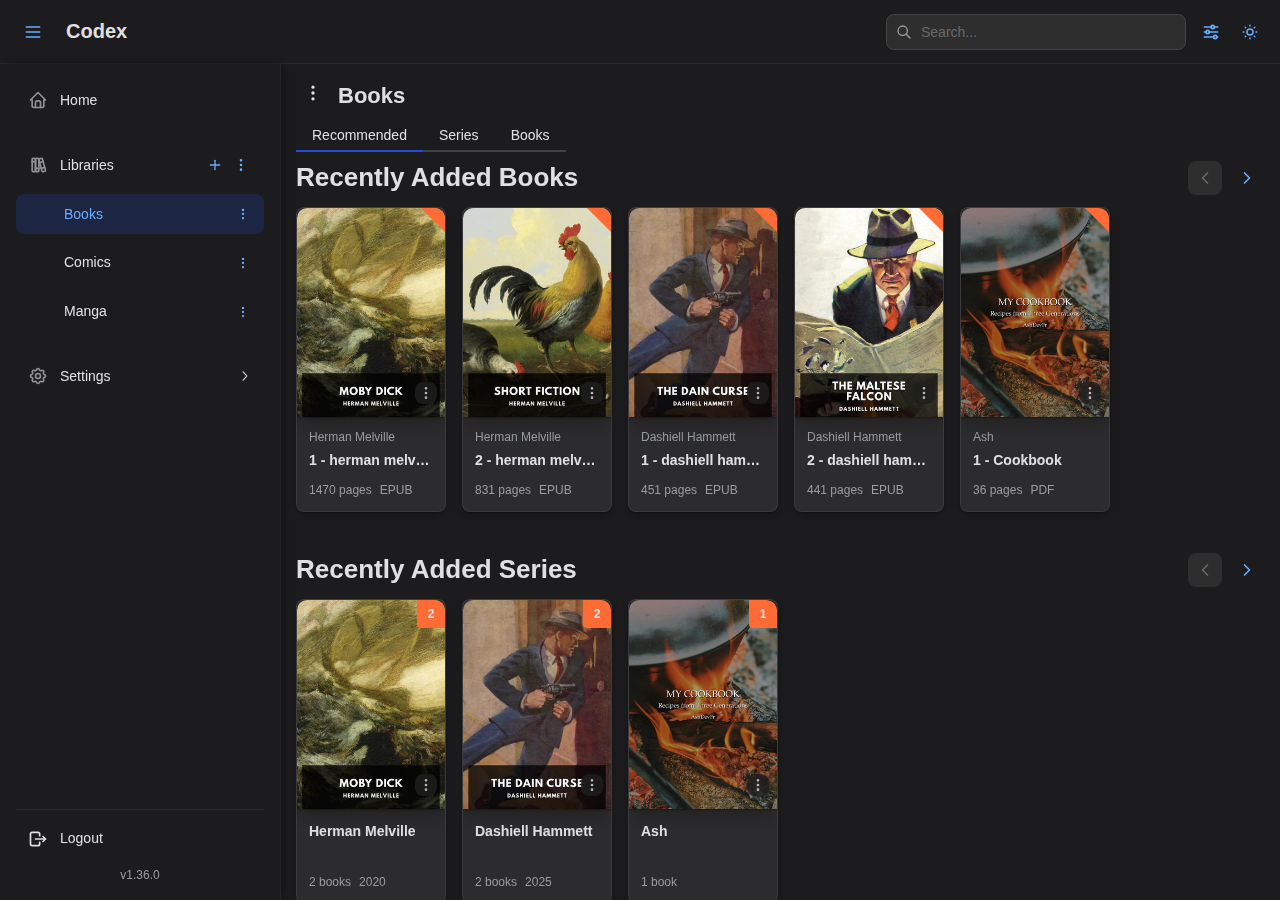Image resolution: width=1280 pixels, height=900 pixels.
Task: Open the Libraries three-dot options menu
Action: [x=241, y=165]
